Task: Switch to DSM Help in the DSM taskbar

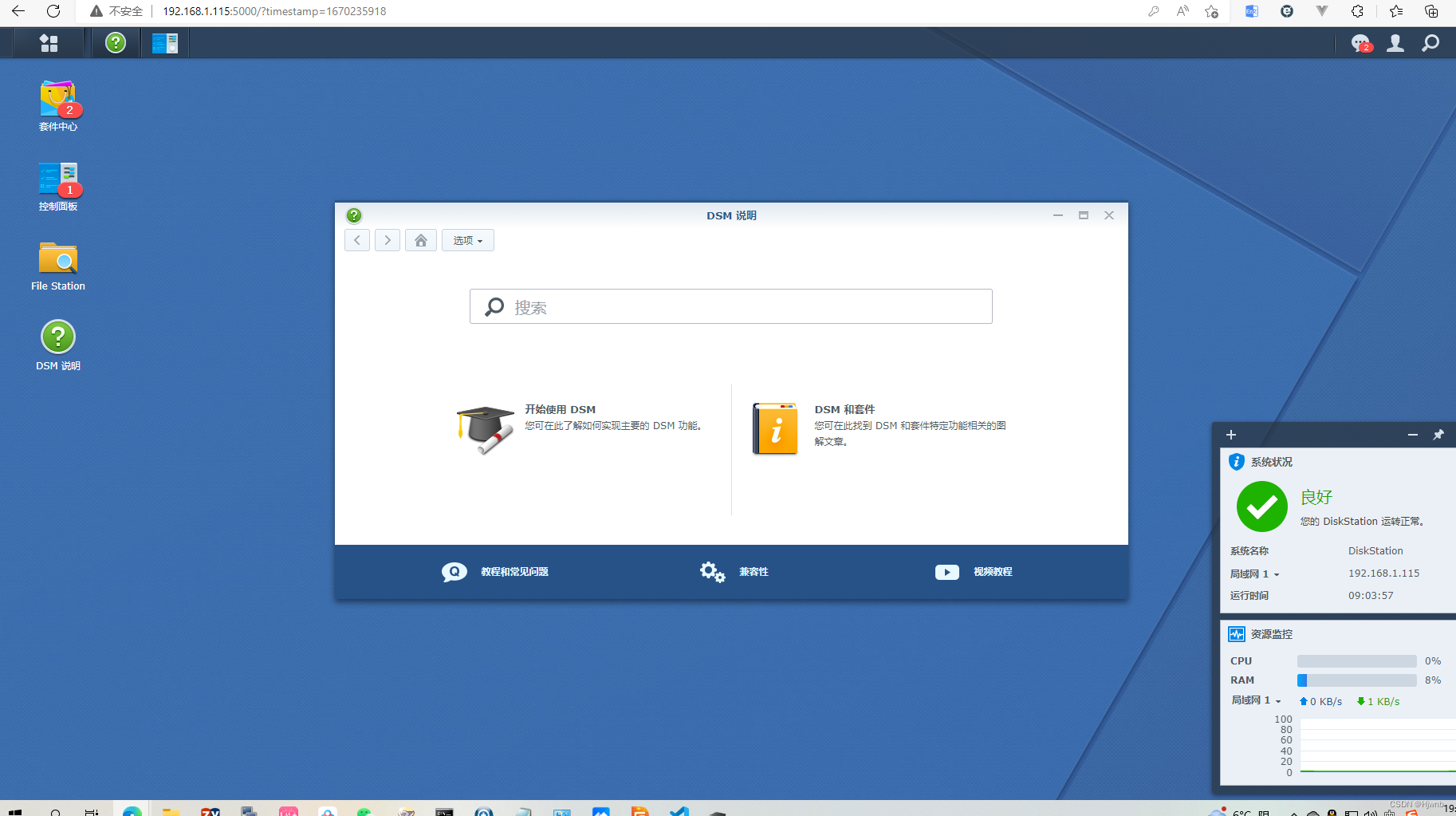Action: point(116,43)
